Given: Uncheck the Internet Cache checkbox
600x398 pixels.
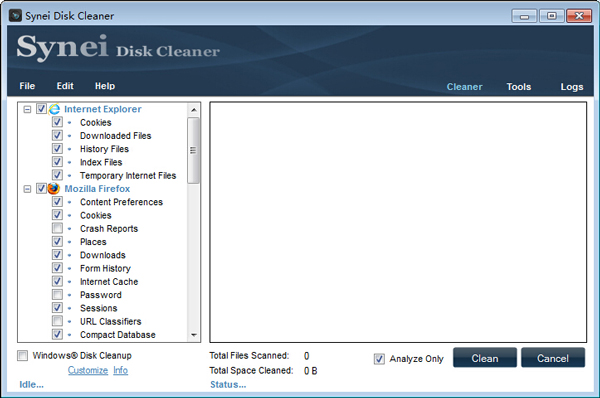Looking at the screenshot, I should (x=57, y=281).
